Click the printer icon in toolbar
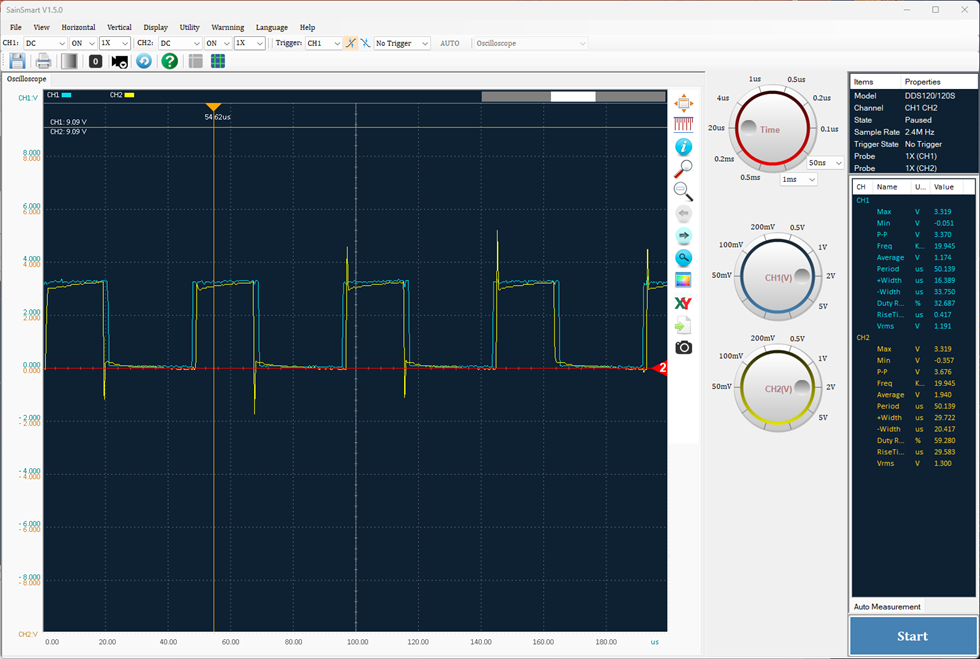This screenshot has height=659, width=980. coord(43,61)
